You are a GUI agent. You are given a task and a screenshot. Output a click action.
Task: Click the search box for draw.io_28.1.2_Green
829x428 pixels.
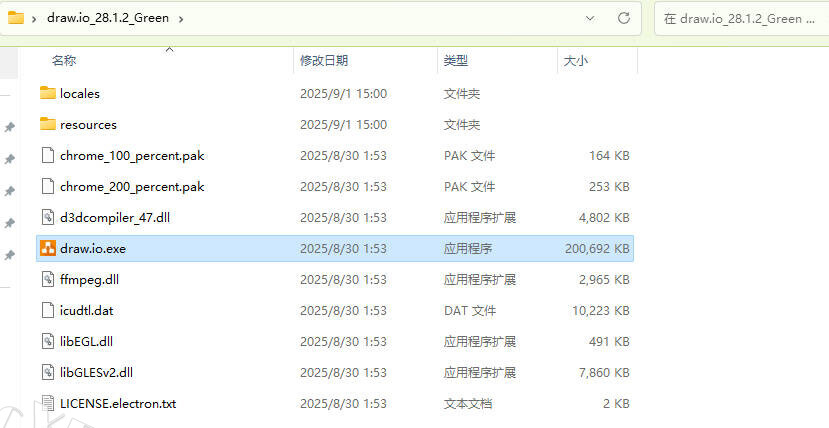[742, 18]
